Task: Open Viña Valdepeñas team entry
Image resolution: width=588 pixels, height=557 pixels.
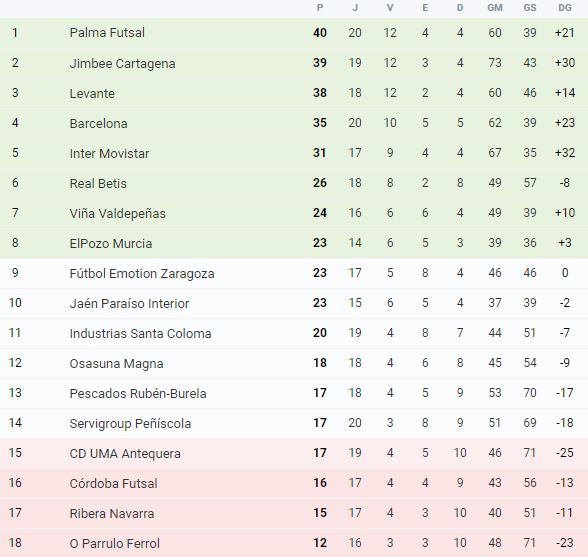Action: point(117,213)
